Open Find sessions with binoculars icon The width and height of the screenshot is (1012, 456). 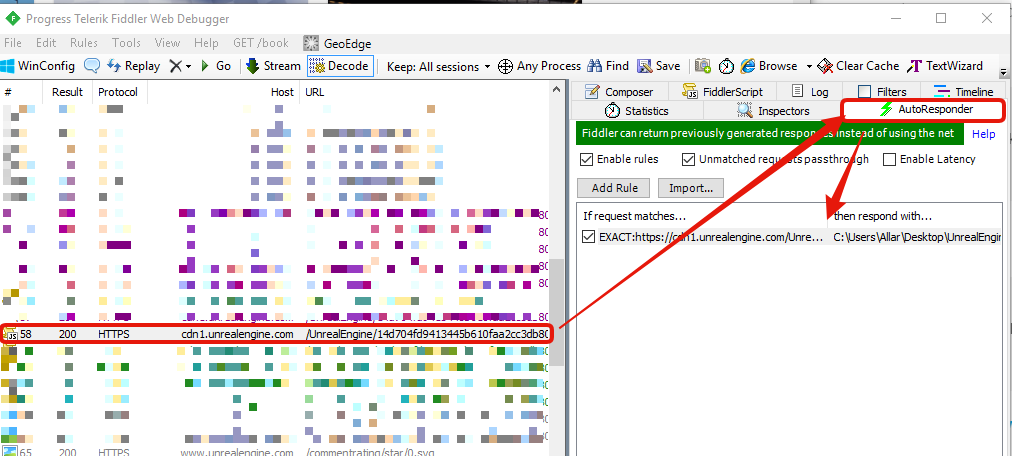click(607, 66)
